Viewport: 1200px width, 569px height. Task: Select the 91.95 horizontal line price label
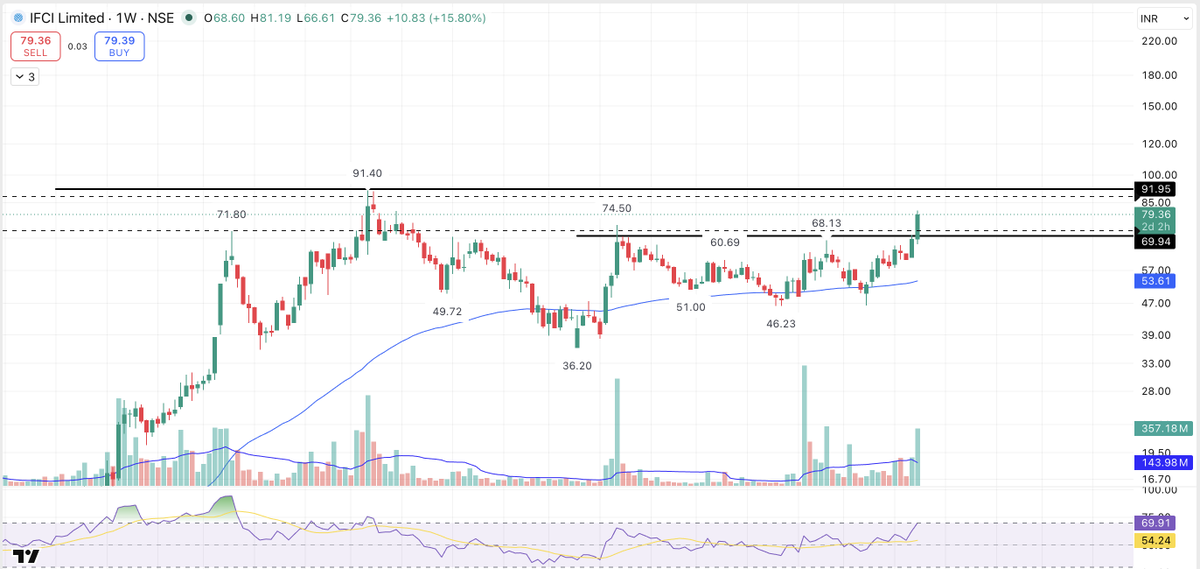pos(1156,189)
